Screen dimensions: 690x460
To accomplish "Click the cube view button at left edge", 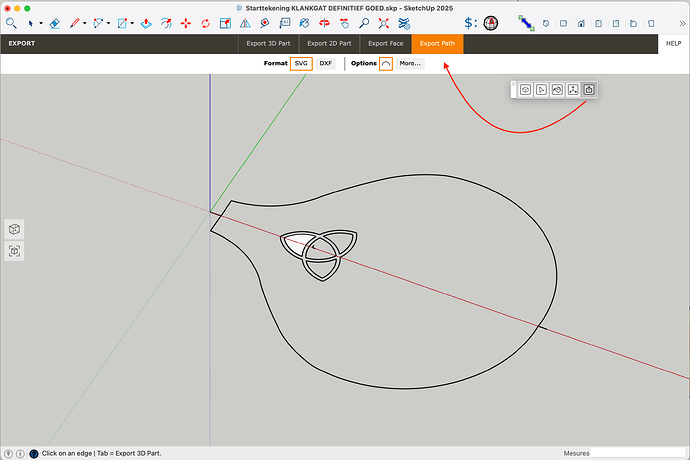I will tap(15, 229).
